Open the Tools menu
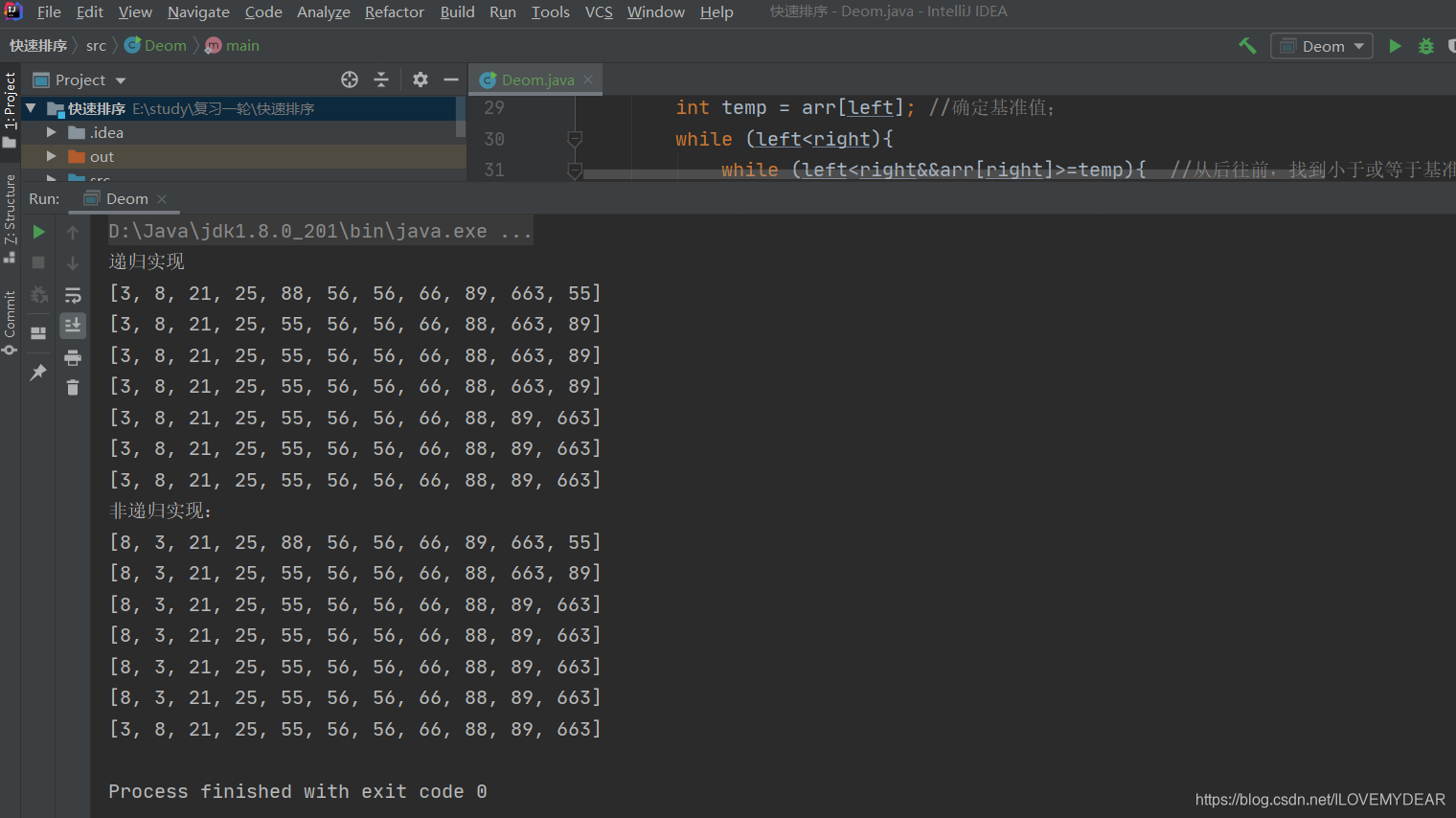Screen dimensions: 1456x818 551,11
